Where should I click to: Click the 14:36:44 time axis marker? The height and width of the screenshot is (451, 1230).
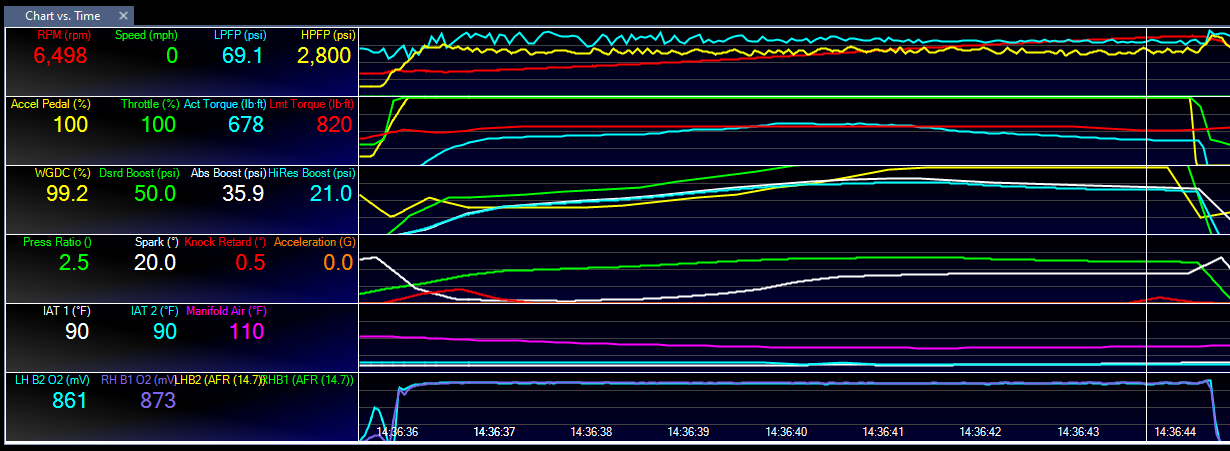(1174, 432)
